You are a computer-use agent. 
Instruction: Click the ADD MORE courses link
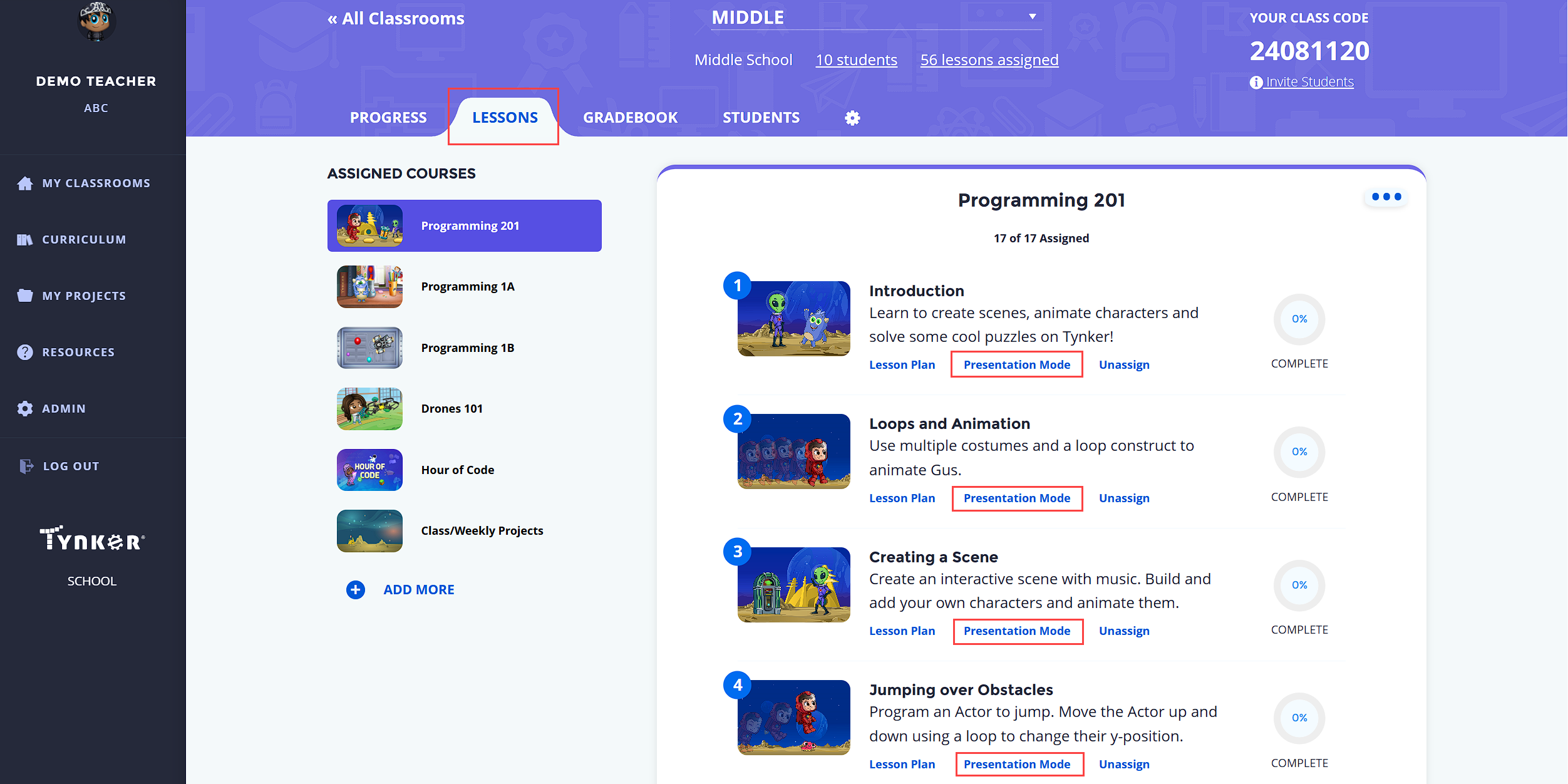tap(419, 589)
